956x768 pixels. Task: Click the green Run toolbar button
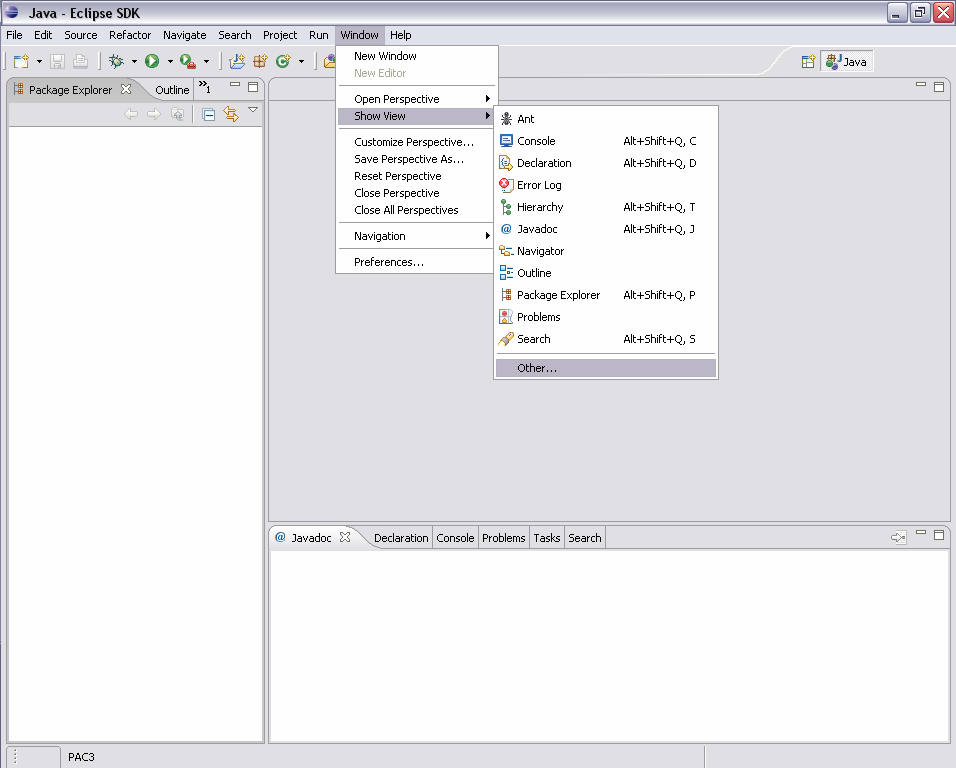coord(152,62)
